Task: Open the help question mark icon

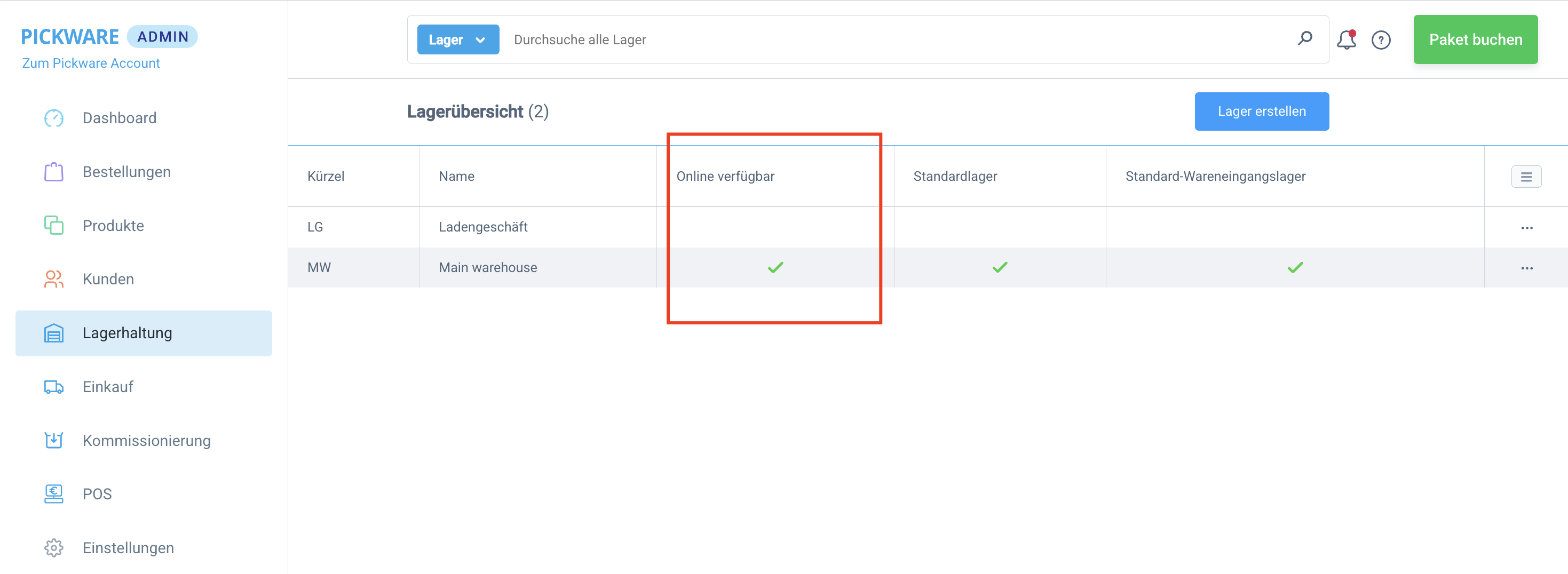Action: pyautogui.click(x=1381, y=40)
